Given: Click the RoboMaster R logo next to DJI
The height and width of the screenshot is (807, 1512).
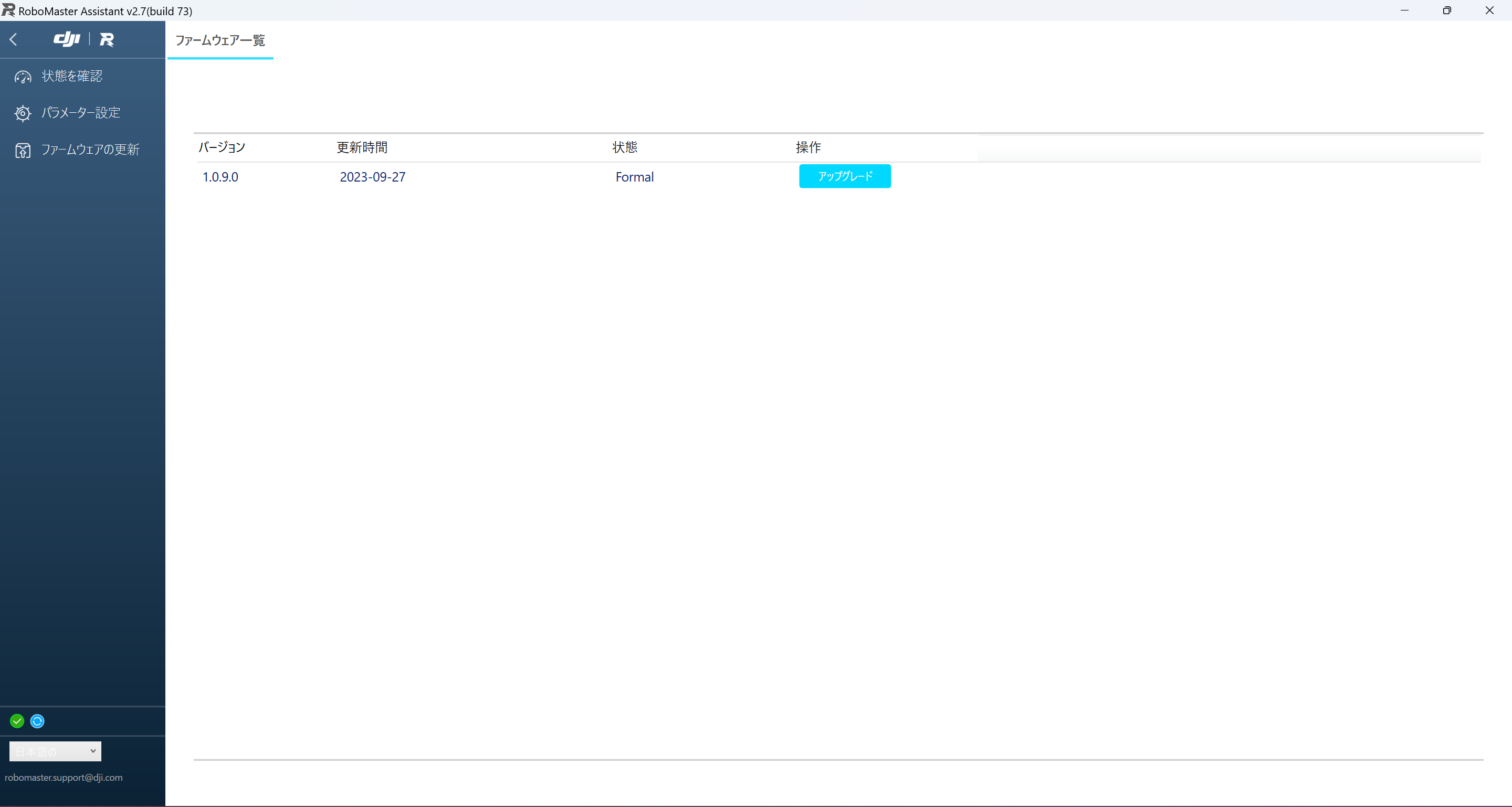Looking at the screenshot, I should [107, 39].
